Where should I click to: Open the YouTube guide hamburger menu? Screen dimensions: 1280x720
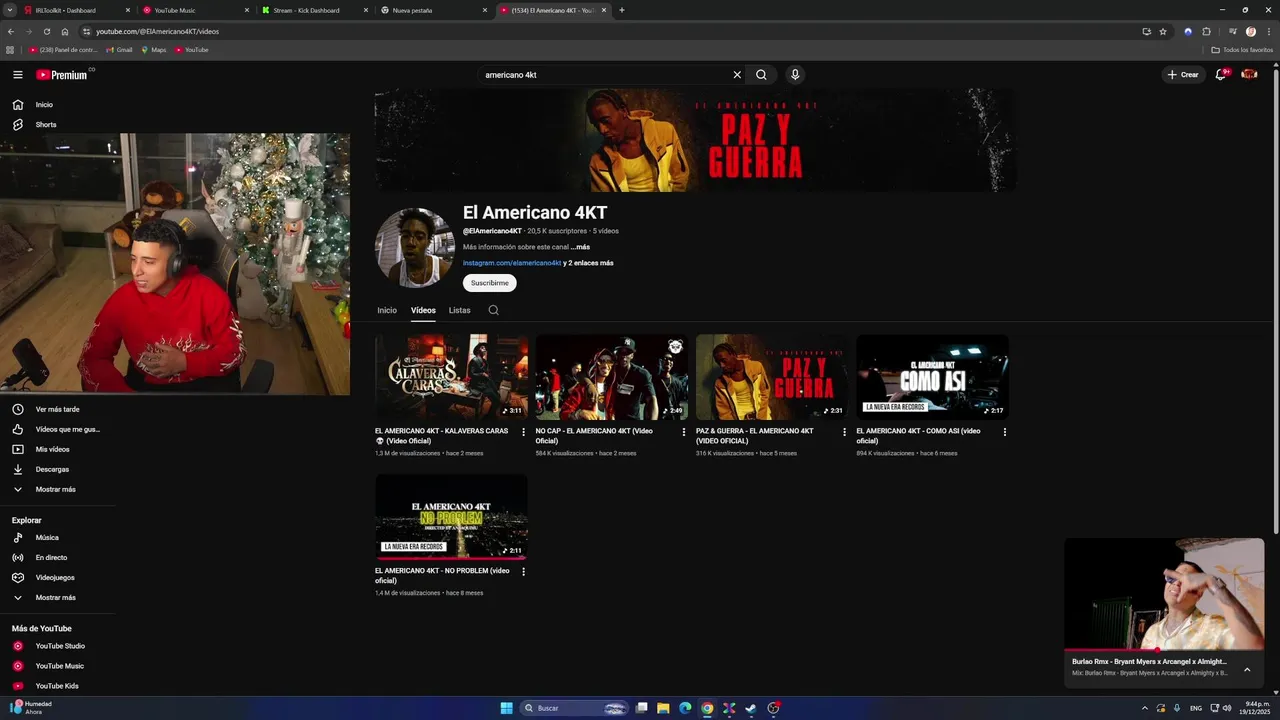[17, 75]
